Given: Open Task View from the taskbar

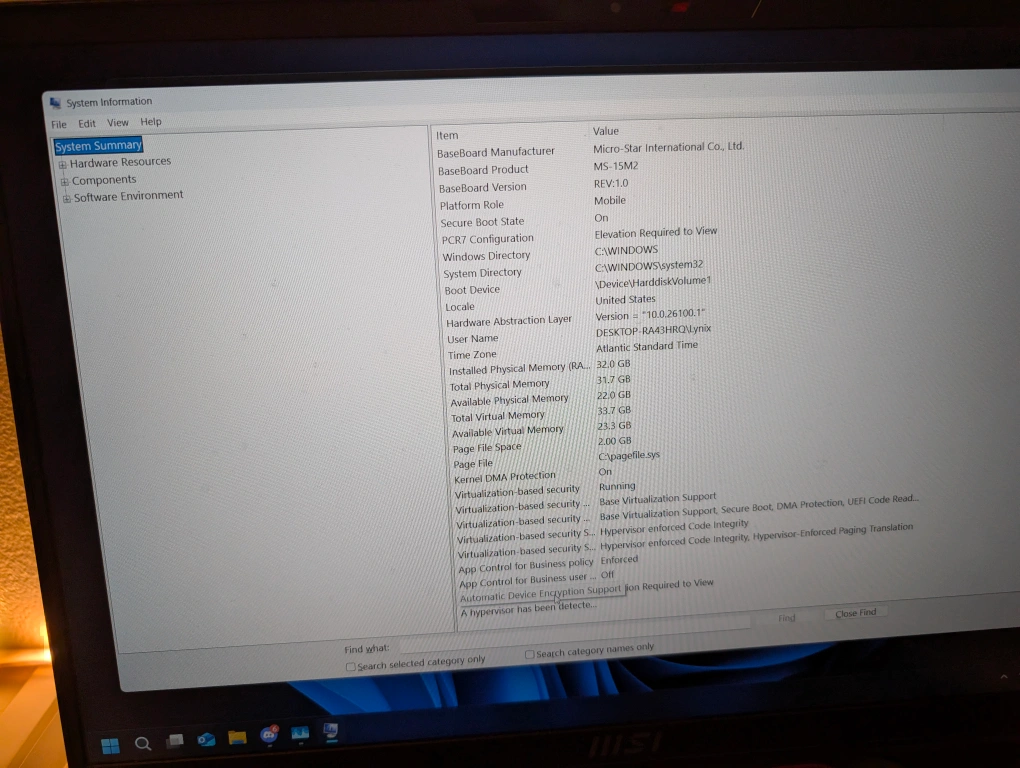Looking at the screenshot, I should (175, 741).
